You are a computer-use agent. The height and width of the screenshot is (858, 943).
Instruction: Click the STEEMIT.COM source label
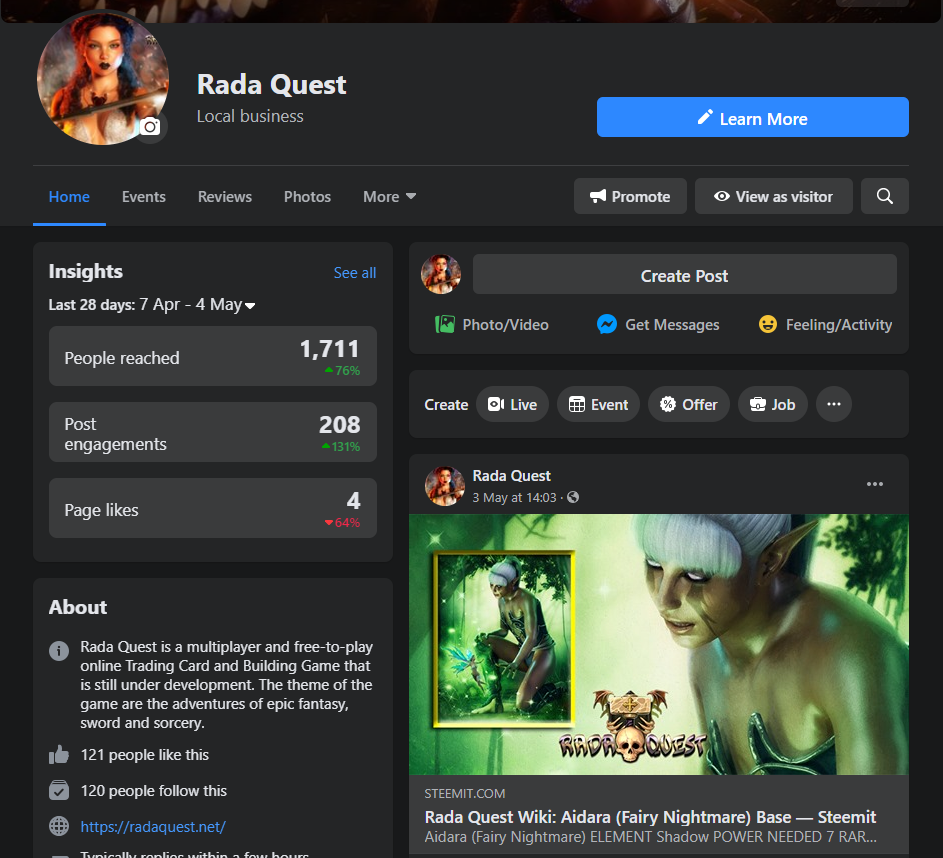(465, 794)
